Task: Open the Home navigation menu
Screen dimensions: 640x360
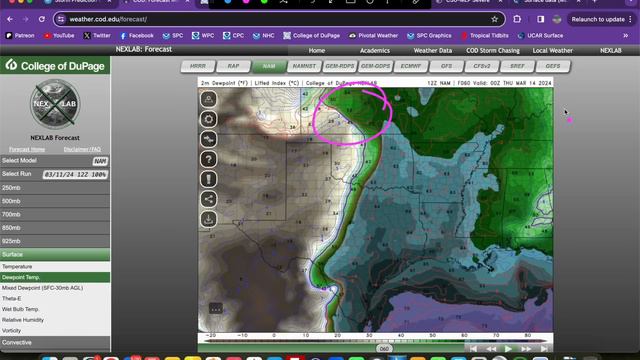Action: click(x=317, y=51)
